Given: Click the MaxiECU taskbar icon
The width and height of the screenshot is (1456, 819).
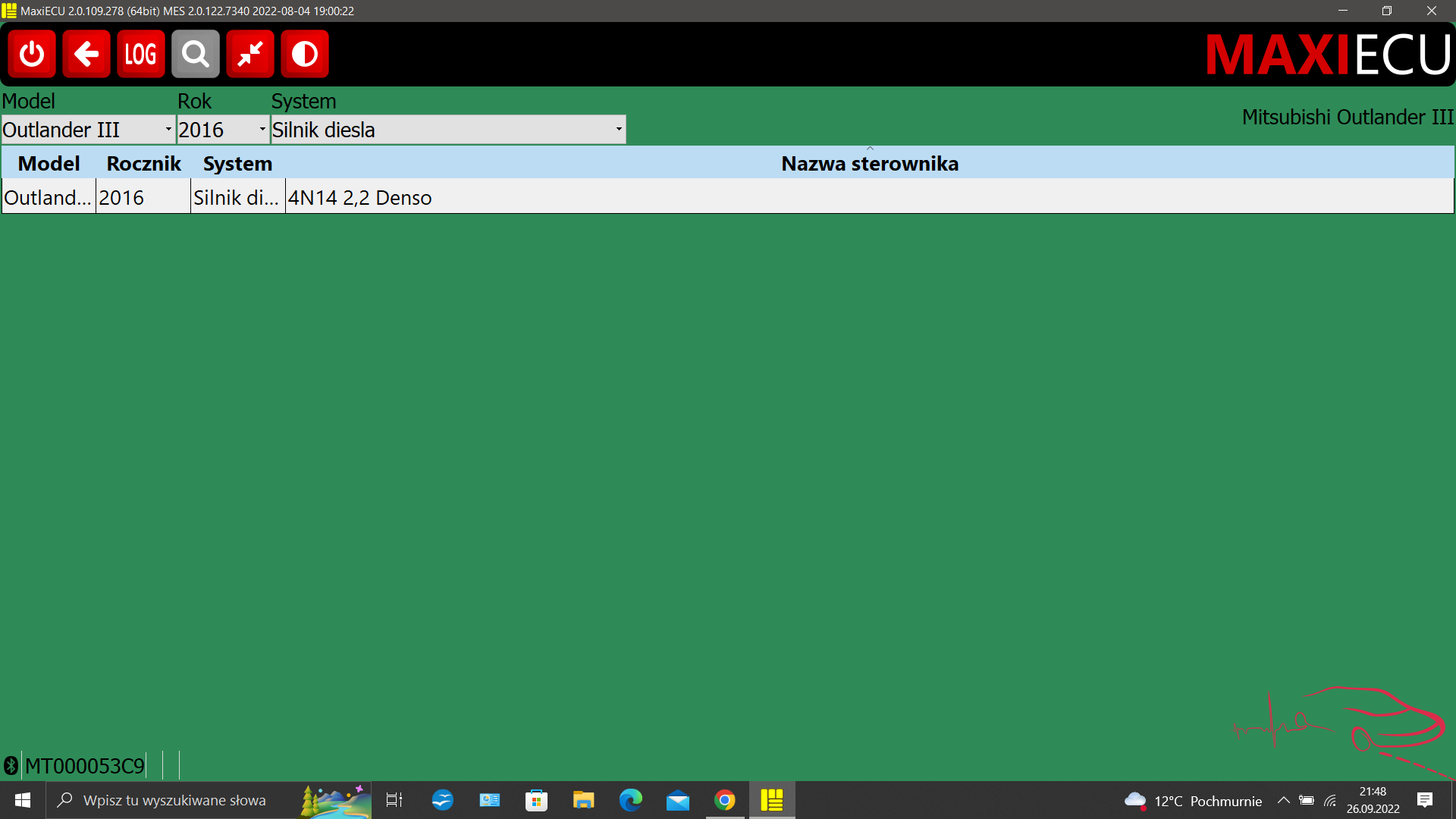Looking at the screenshot, I should [772, 800].
